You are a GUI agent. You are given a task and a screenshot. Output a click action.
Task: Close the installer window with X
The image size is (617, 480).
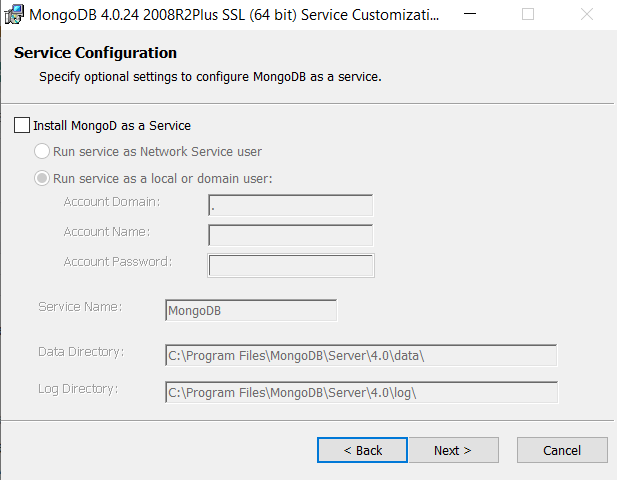[587, 15]
